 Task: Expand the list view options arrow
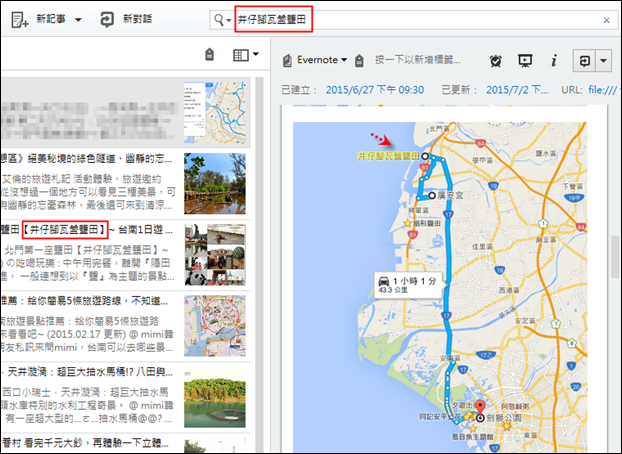point(255,54)
